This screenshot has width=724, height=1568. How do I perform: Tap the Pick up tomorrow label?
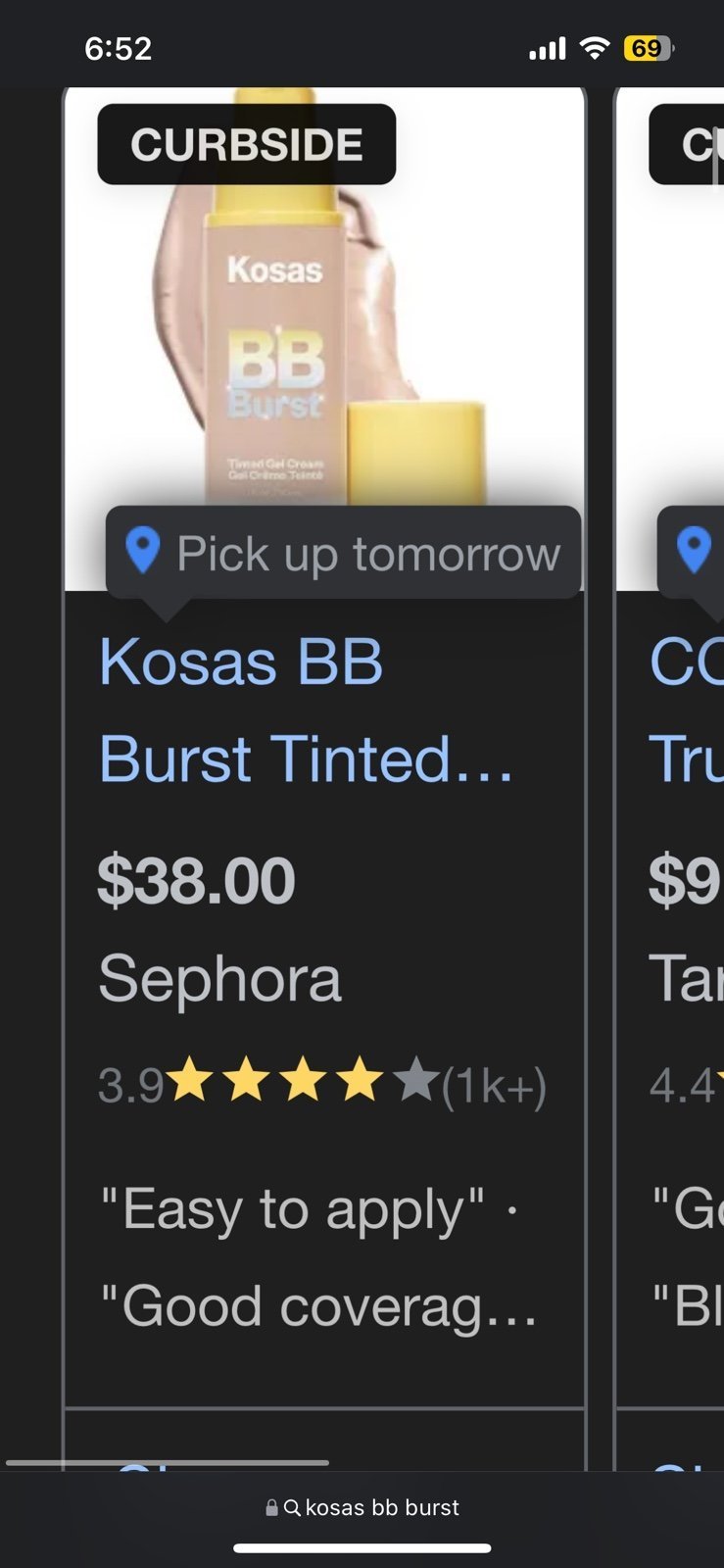click(367, 554)
